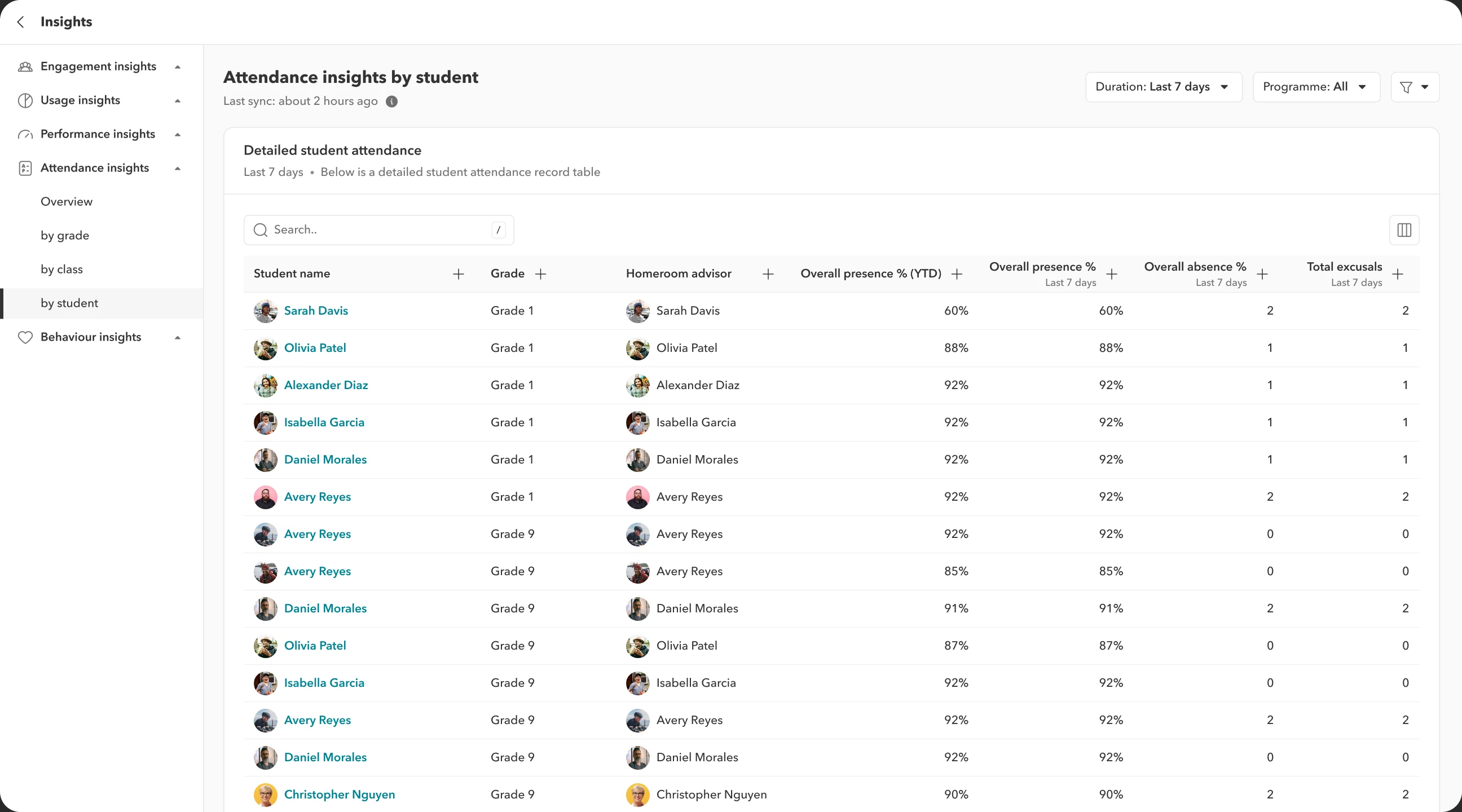The image size is (1462, 812).
Task: Toggle the Behaviour insights section arrow
Action: (x=178, y=338)
